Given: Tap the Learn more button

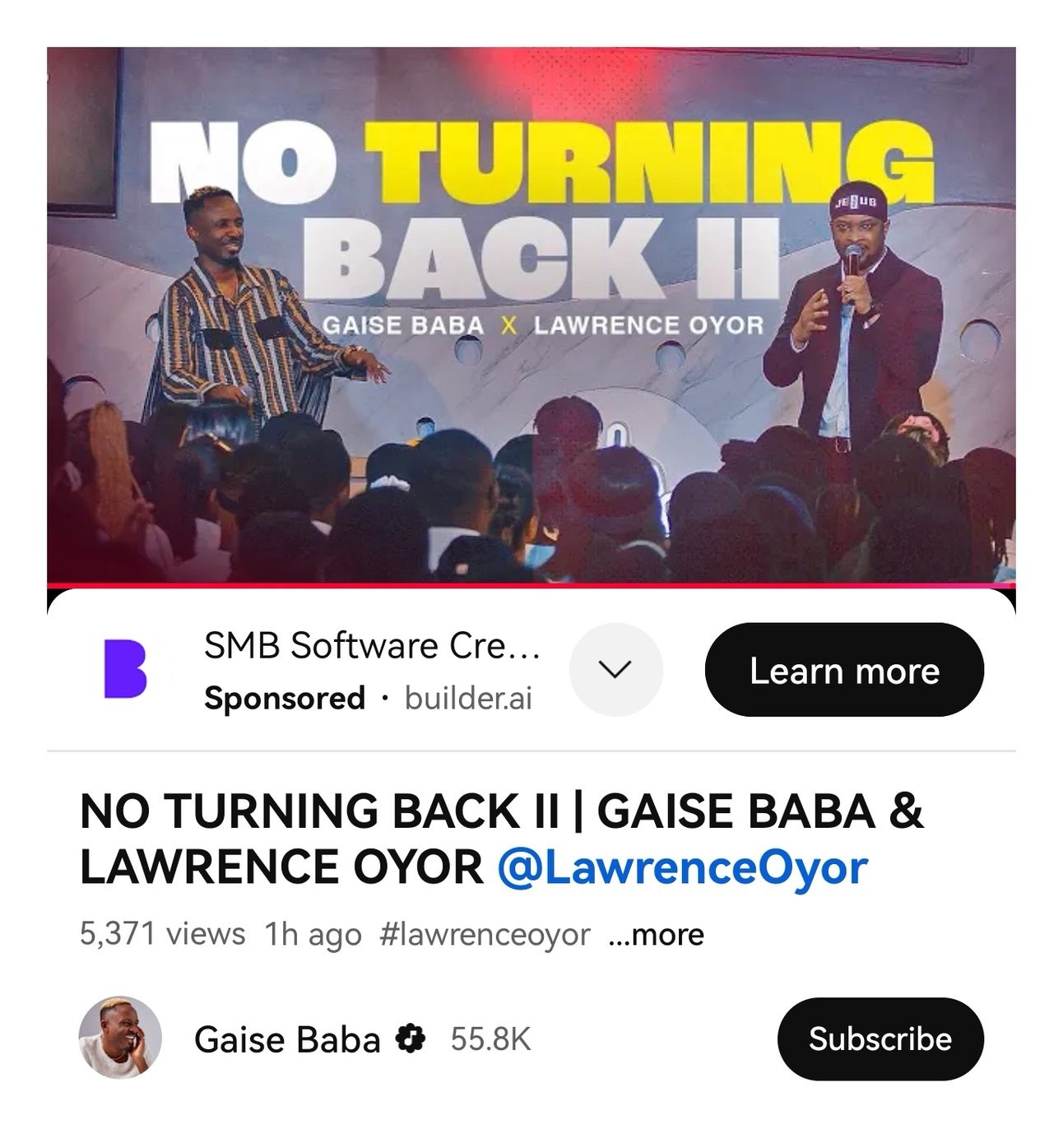Looking at the screenshot, I should (x=844, y=670).
